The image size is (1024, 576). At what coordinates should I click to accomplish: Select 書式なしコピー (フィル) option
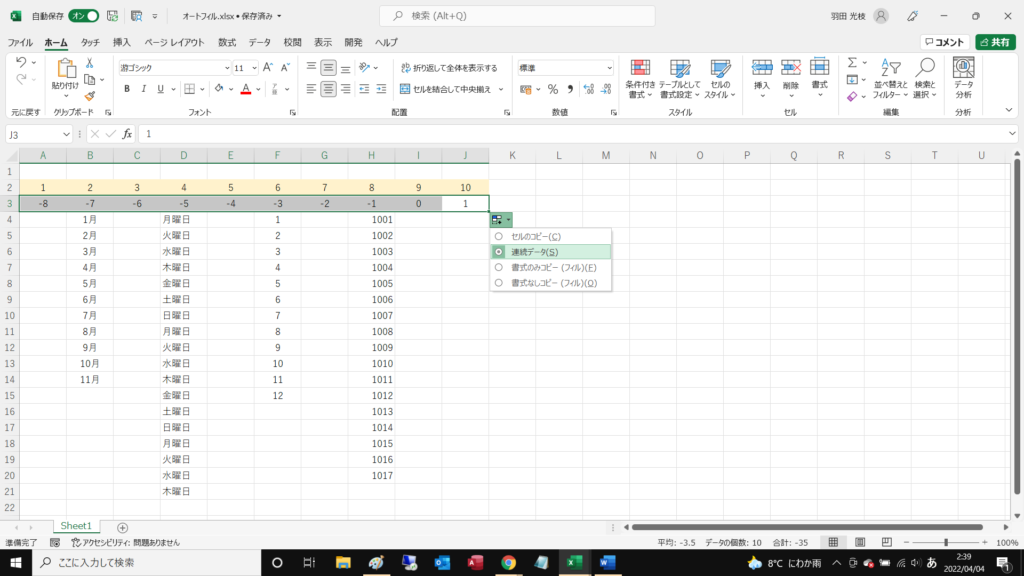point(551,283)
